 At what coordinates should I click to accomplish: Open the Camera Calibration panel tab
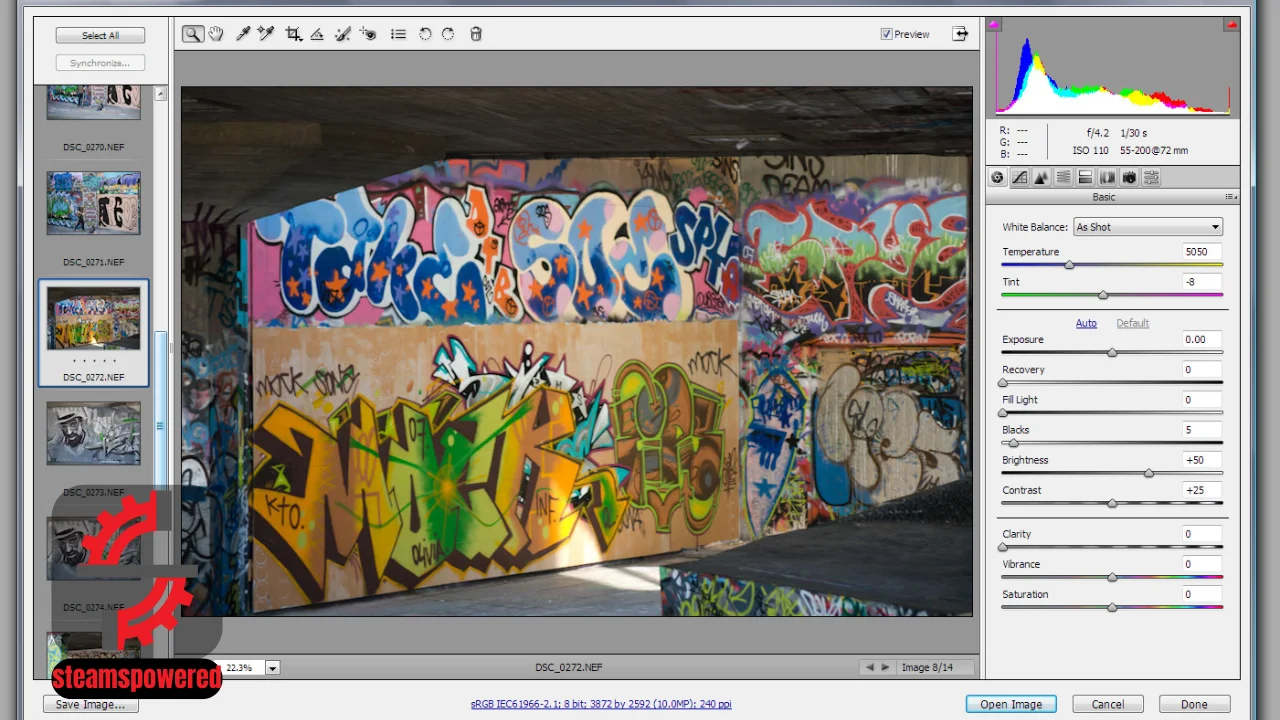click(x=1129, y=177)
